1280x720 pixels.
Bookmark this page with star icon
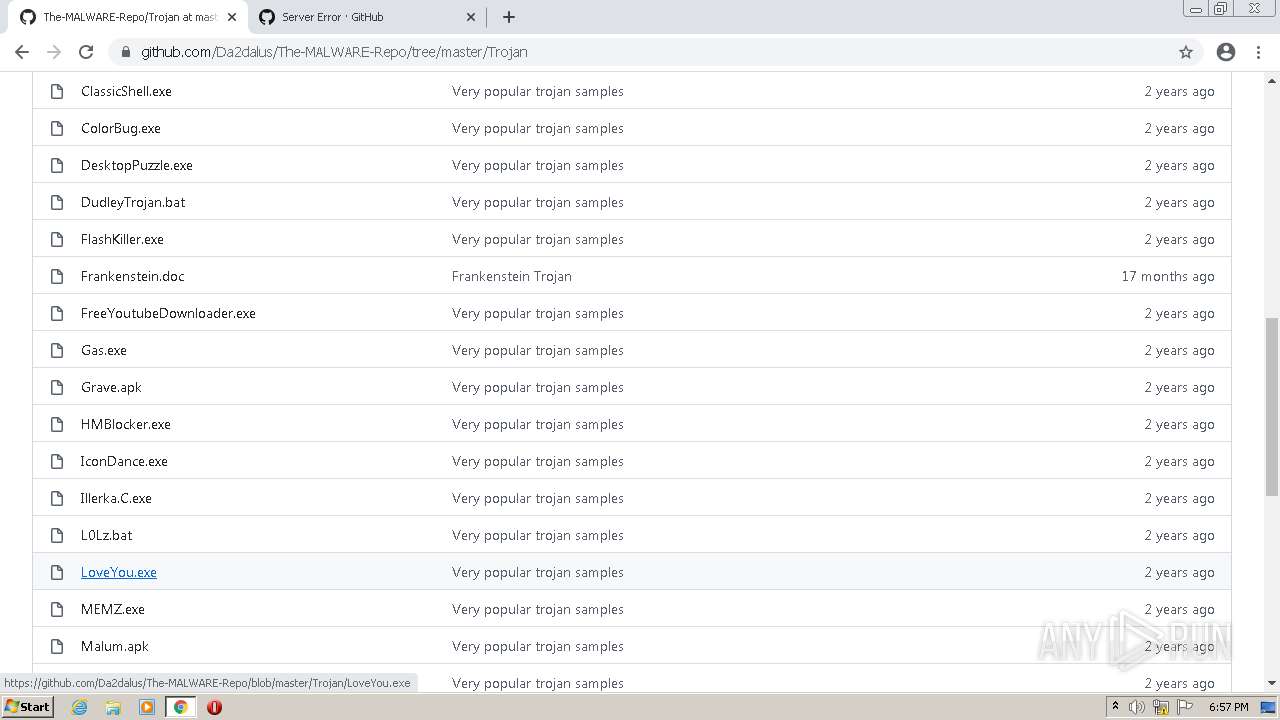(x=1186, y=52)
